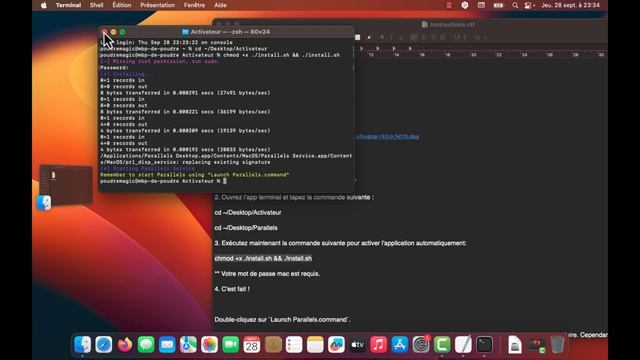The height and width of the screenshot is (360, 640).
Task: Open the Édition menu
Action: [122, 5]
